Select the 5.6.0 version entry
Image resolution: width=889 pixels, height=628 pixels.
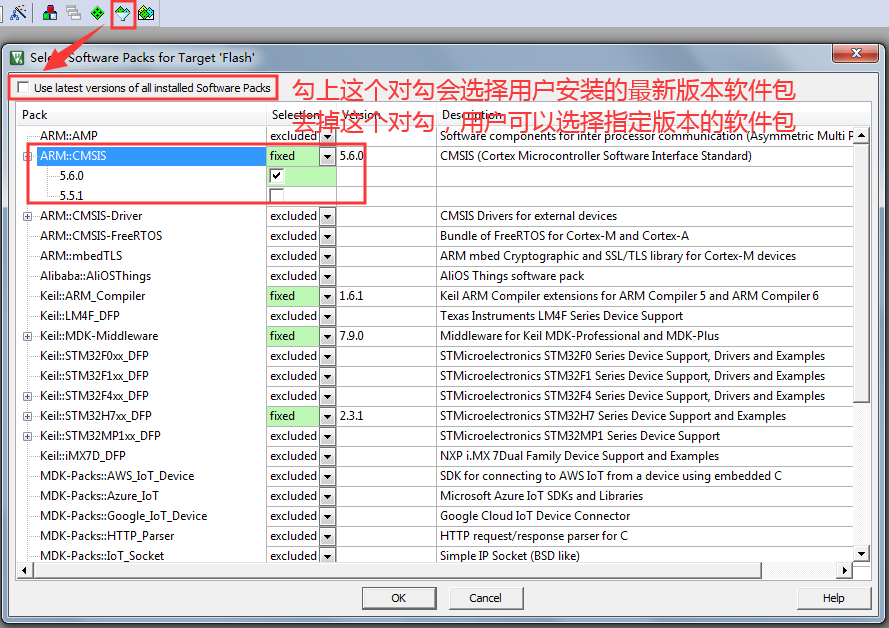[x=71, y=176]
